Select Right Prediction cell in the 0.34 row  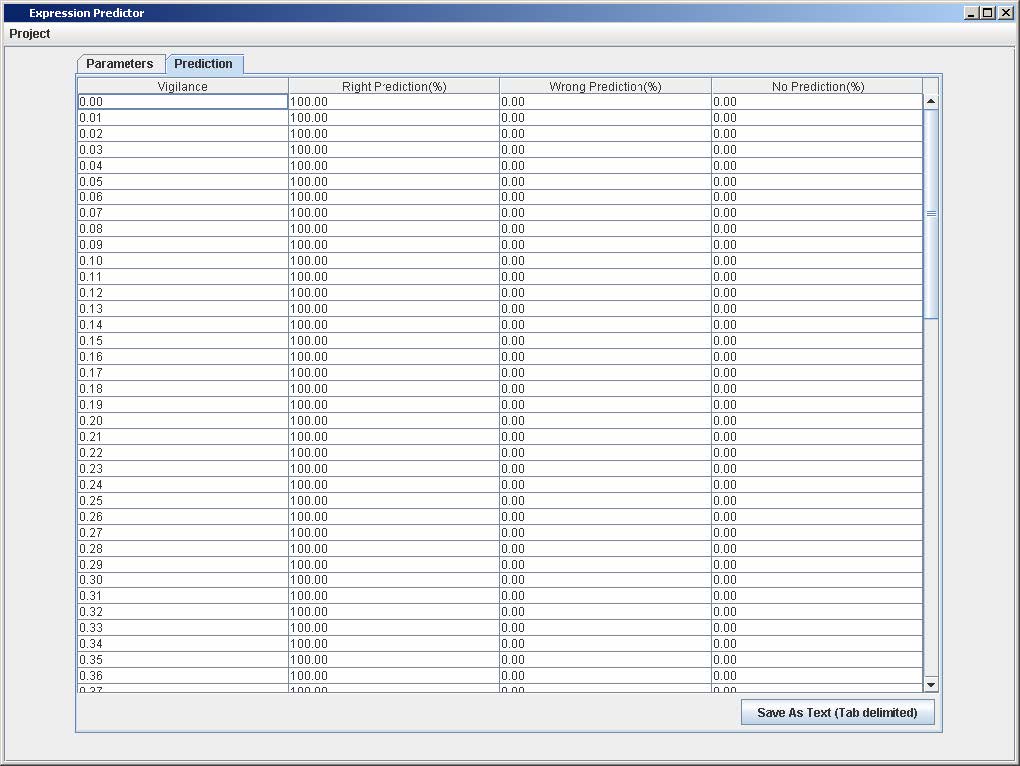[x=394, y=644]
